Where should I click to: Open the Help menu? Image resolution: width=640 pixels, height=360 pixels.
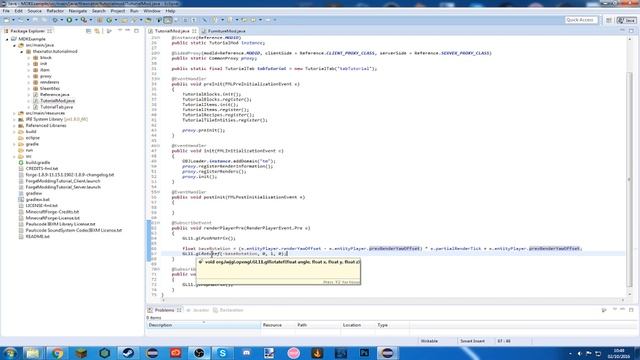(170, 11)
